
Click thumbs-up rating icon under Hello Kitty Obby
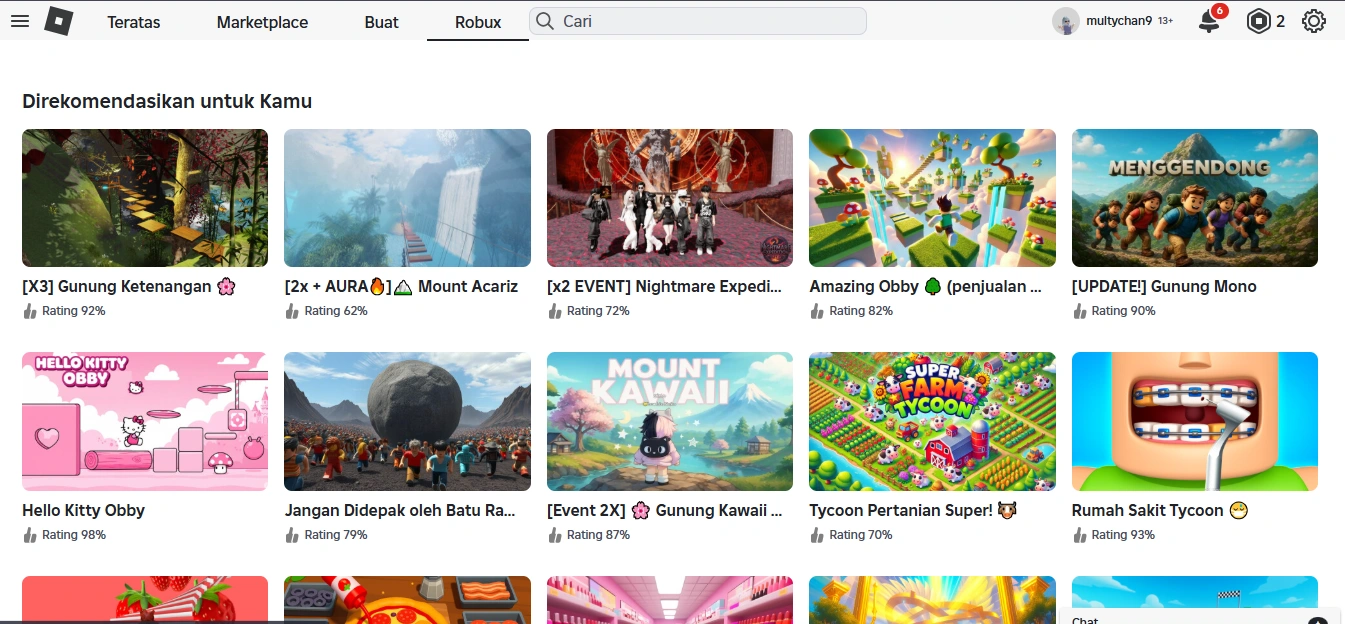(x=30, y=535)
